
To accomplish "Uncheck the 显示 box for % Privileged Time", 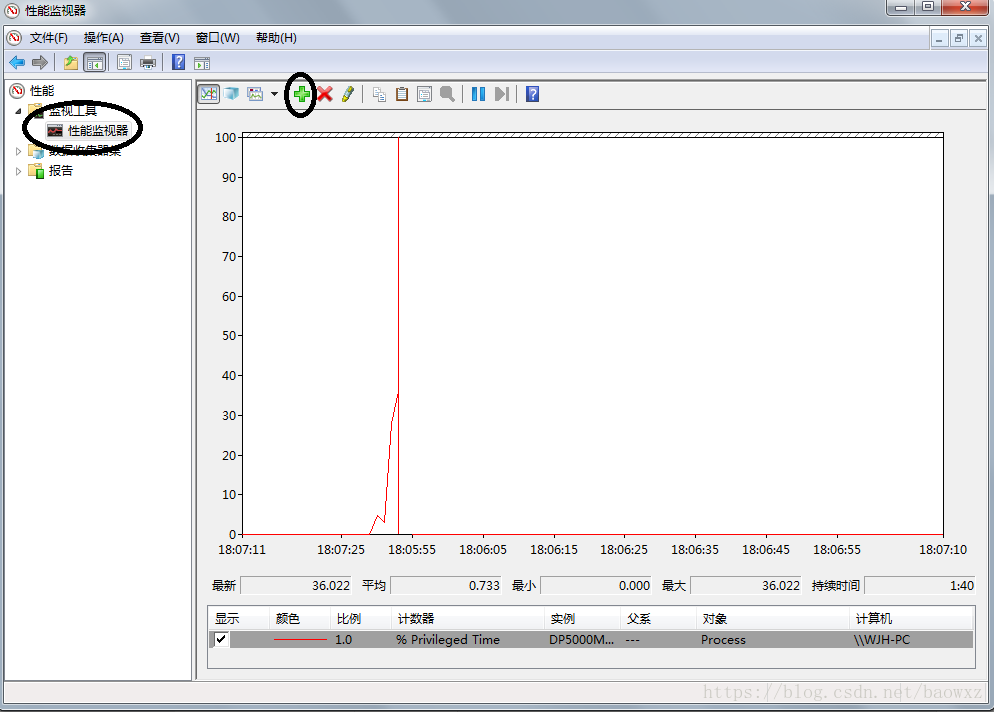I will pyautogui.click(x=221, y=639).
